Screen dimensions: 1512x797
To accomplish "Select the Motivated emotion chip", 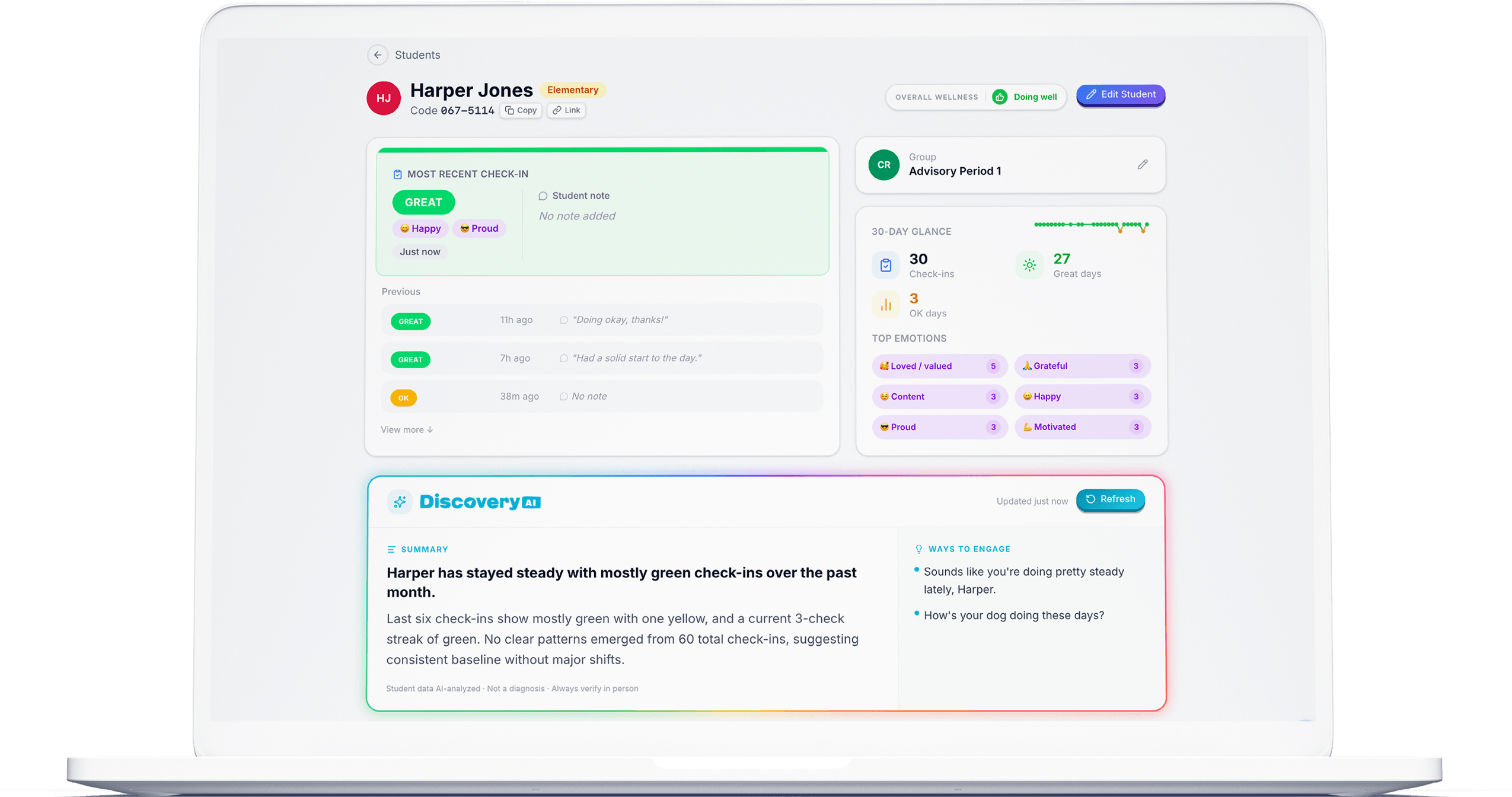I will coord(1082,427).
